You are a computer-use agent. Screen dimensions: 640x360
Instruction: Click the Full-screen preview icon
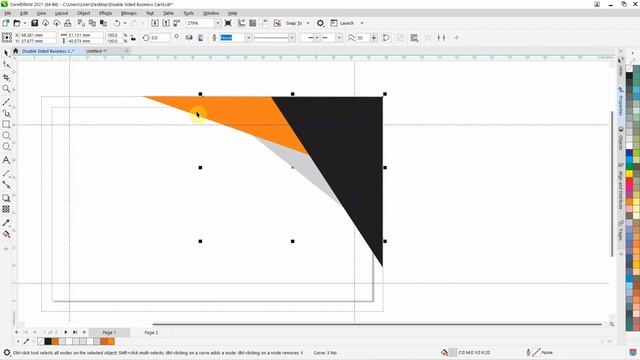pyautogui.click(x=228, y=23)
